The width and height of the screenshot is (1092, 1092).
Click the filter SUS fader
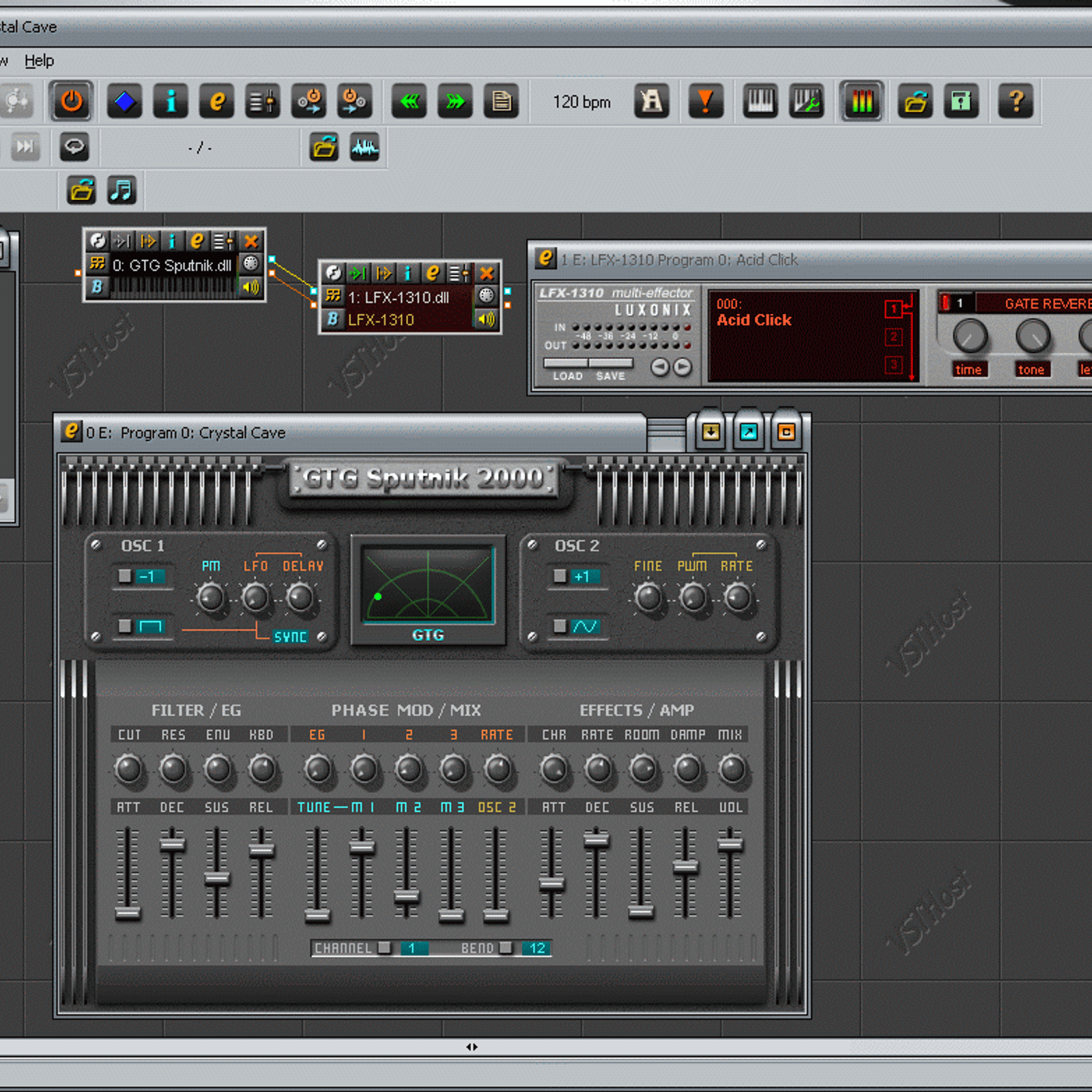pyautogui.click(x=217, y=878)
